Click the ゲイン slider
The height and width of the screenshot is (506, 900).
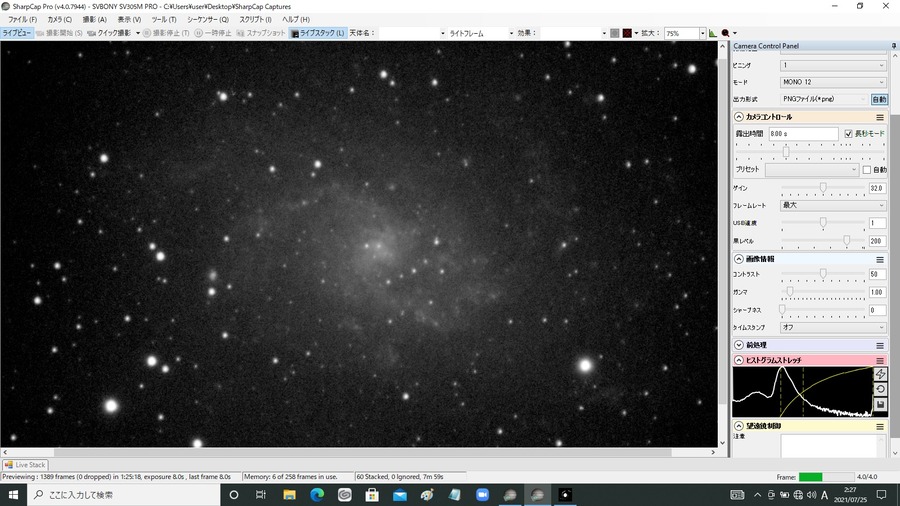pos(823,188)
